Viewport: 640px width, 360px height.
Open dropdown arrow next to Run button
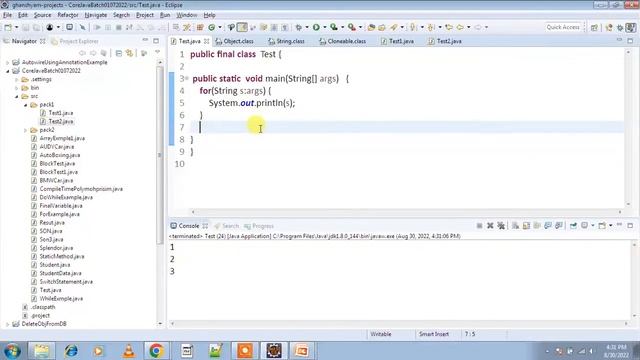(x=325, y=27)
